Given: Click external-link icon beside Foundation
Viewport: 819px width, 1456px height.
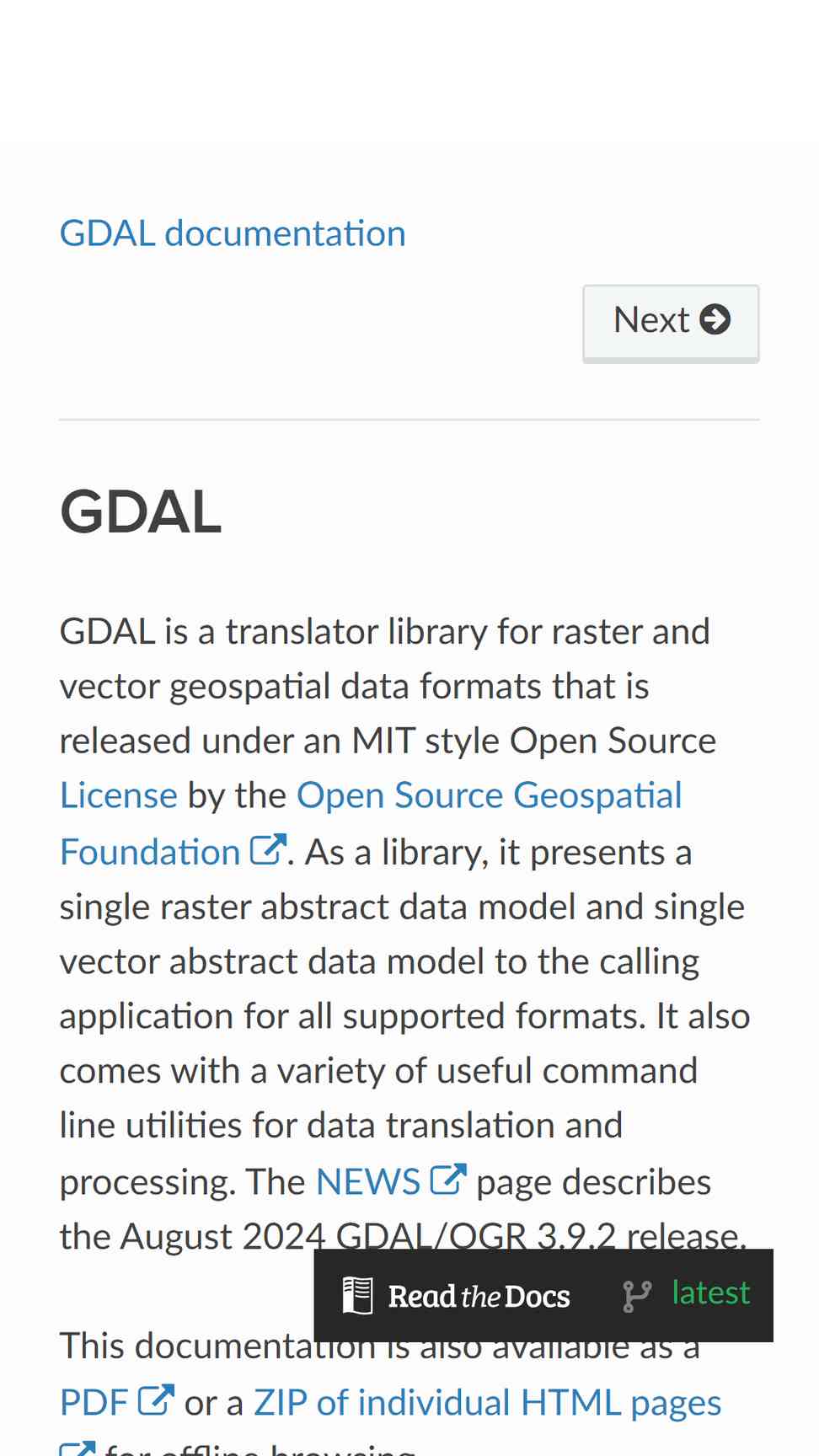Looking at the screenshot, I should [268, 849].
